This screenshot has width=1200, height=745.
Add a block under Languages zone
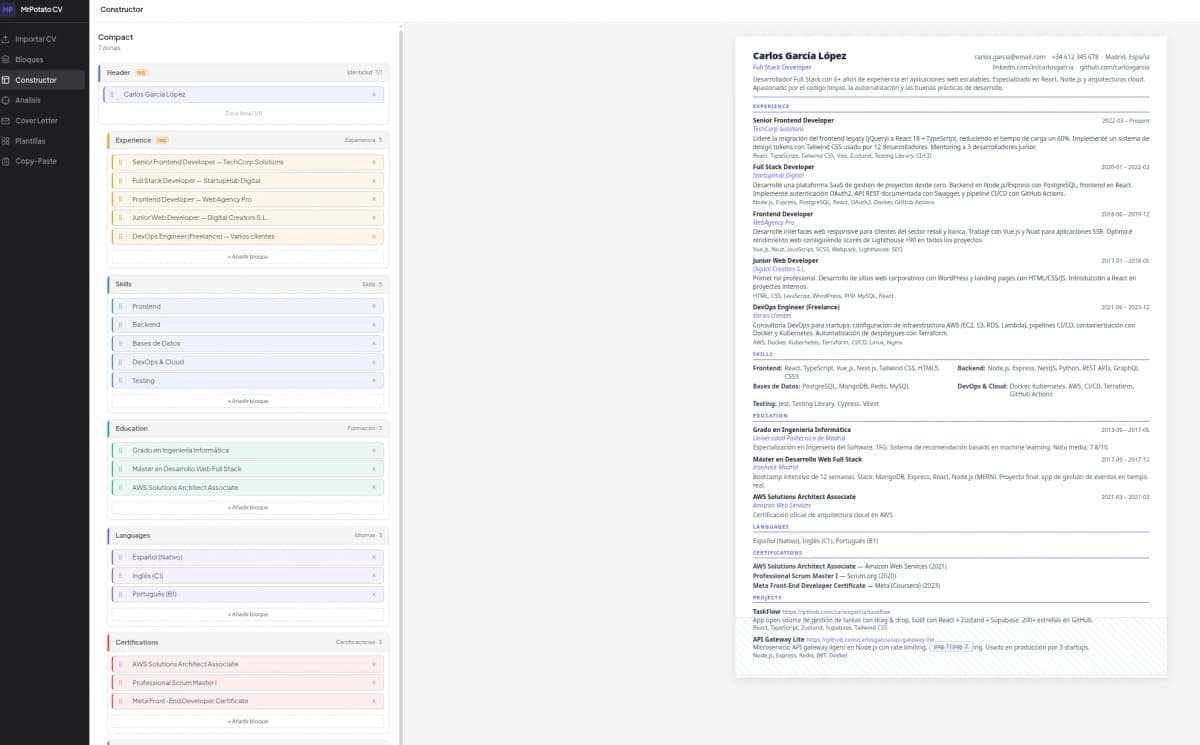pyautogui.click(x=247, y=614)
